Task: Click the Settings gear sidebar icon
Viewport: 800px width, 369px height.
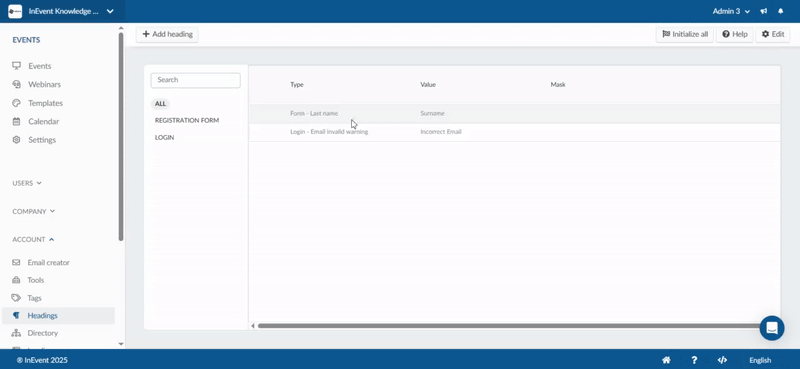Action: [x=16, y=140]
